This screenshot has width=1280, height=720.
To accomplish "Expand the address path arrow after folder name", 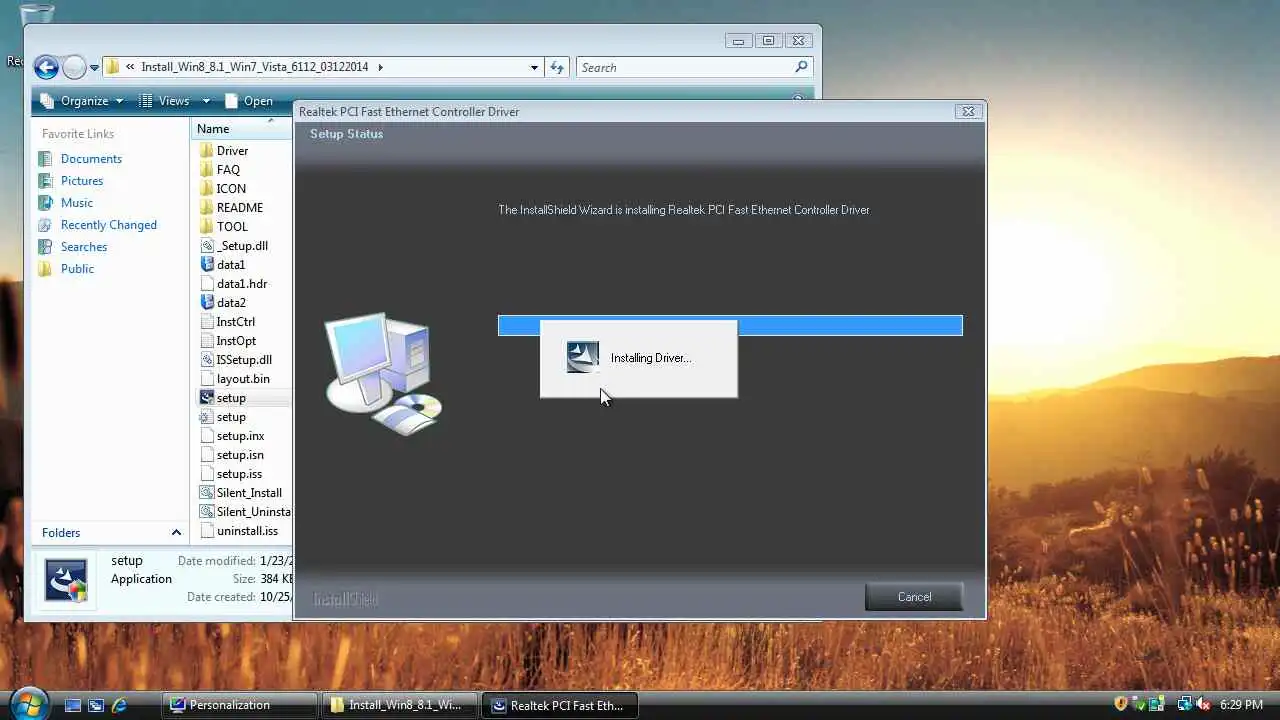I will pyautogui.click(x=380, y=67).
